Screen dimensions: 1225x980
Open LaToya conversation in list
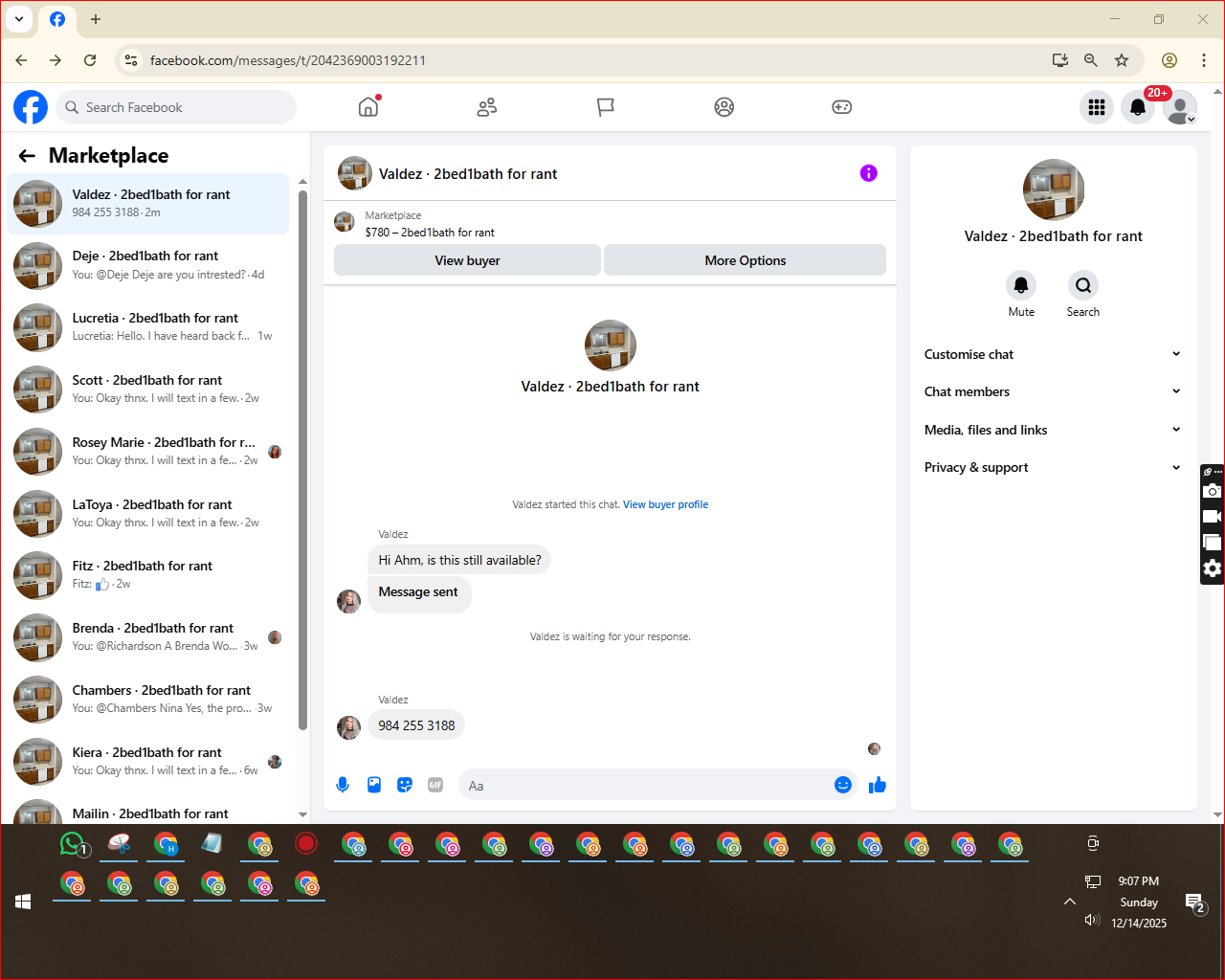[148, 513]
